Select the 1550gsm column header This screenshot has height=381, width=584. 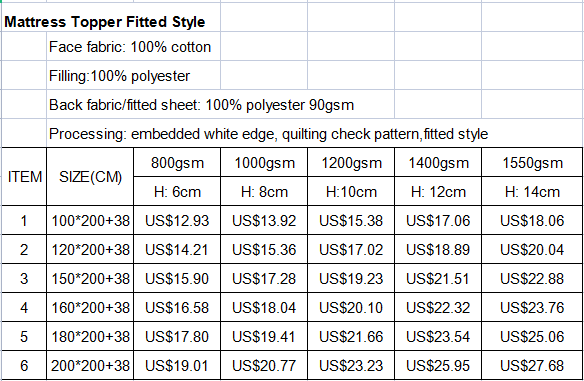[532, 162]
